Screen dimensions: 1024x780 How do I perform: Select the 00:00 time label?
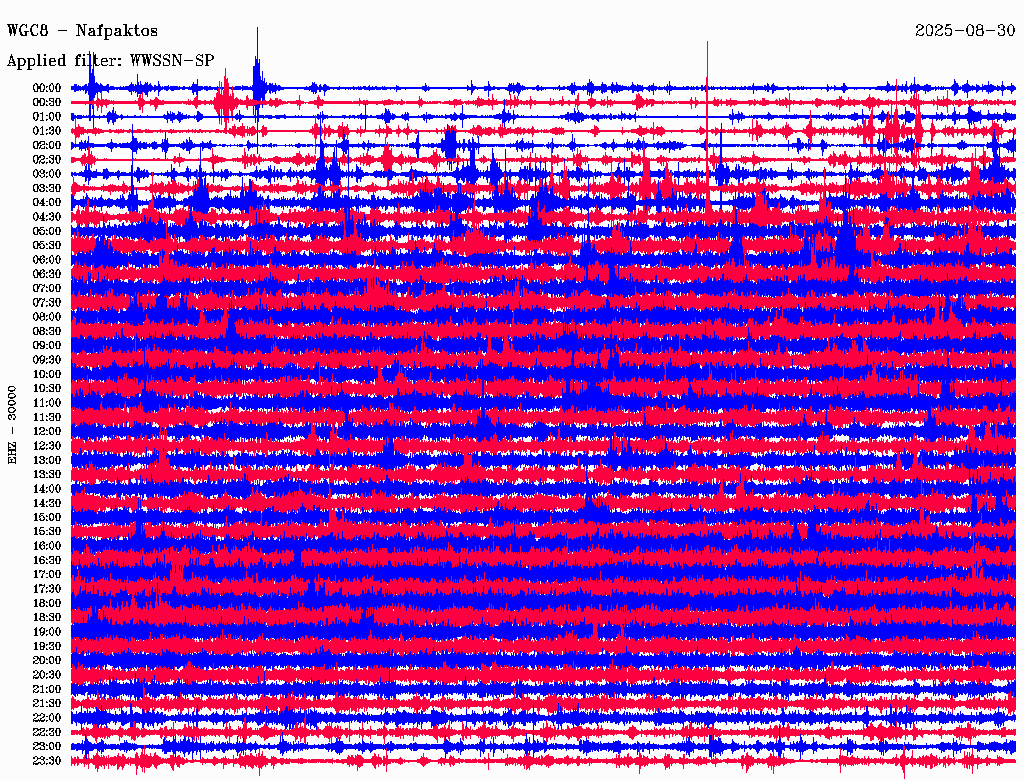47,88
